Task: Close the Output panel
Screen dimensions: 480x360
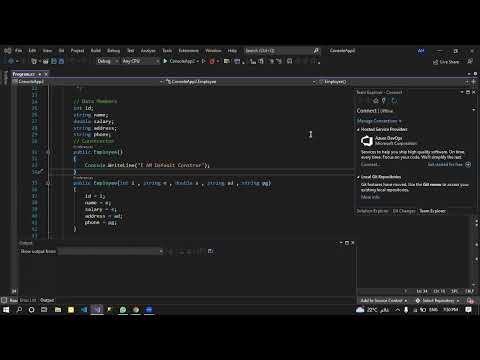Action: tap(352, 243)
